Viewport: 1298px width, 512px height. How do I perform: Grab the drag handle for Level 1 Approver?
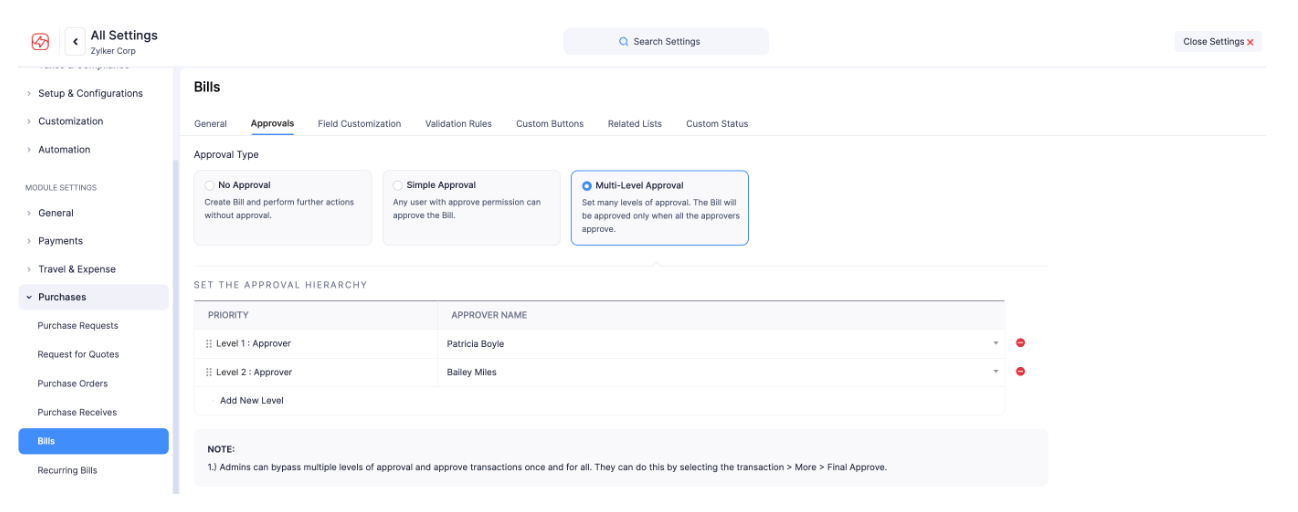click(209, 344)
